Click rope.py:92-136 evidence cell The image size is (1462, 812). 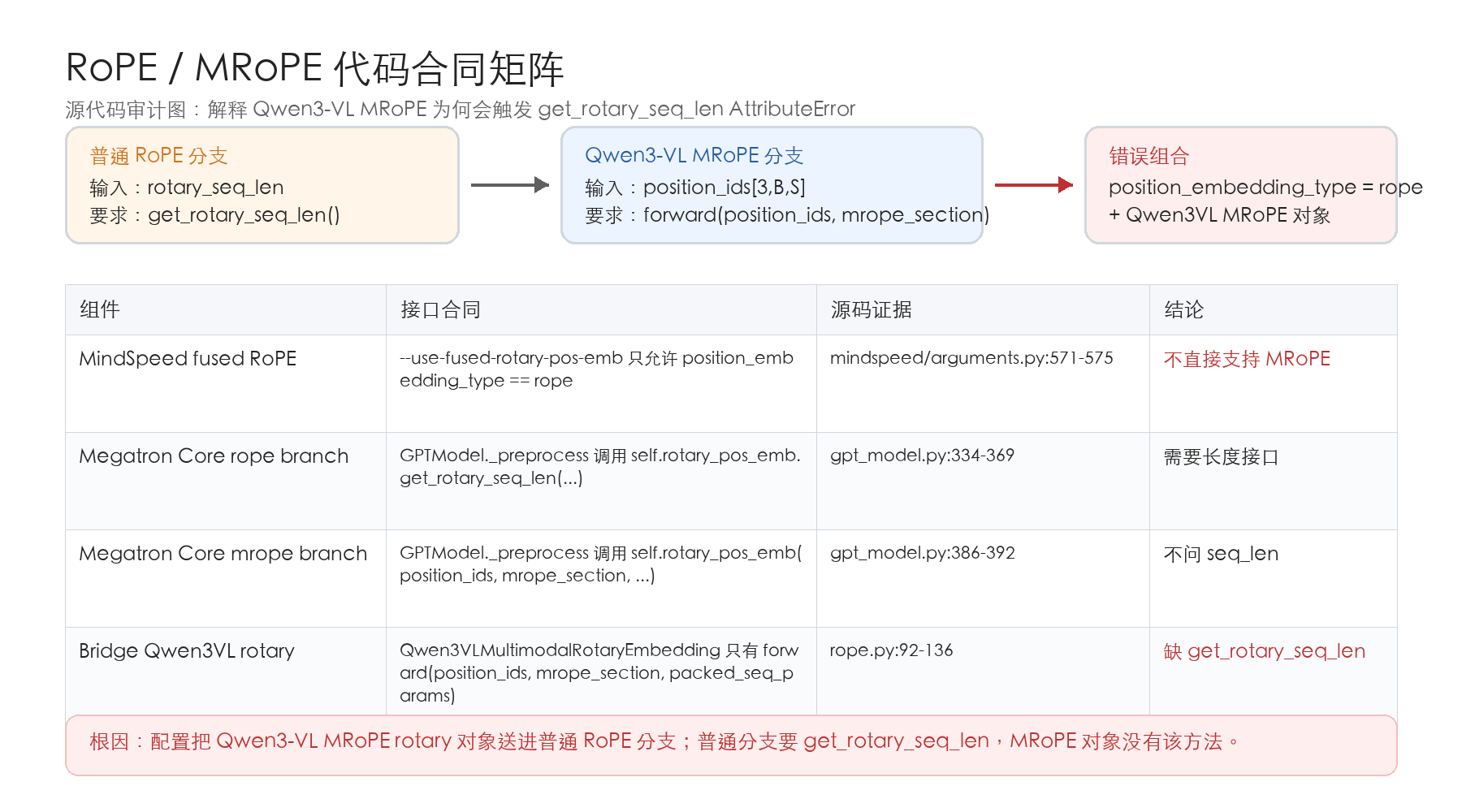[983, 672]
